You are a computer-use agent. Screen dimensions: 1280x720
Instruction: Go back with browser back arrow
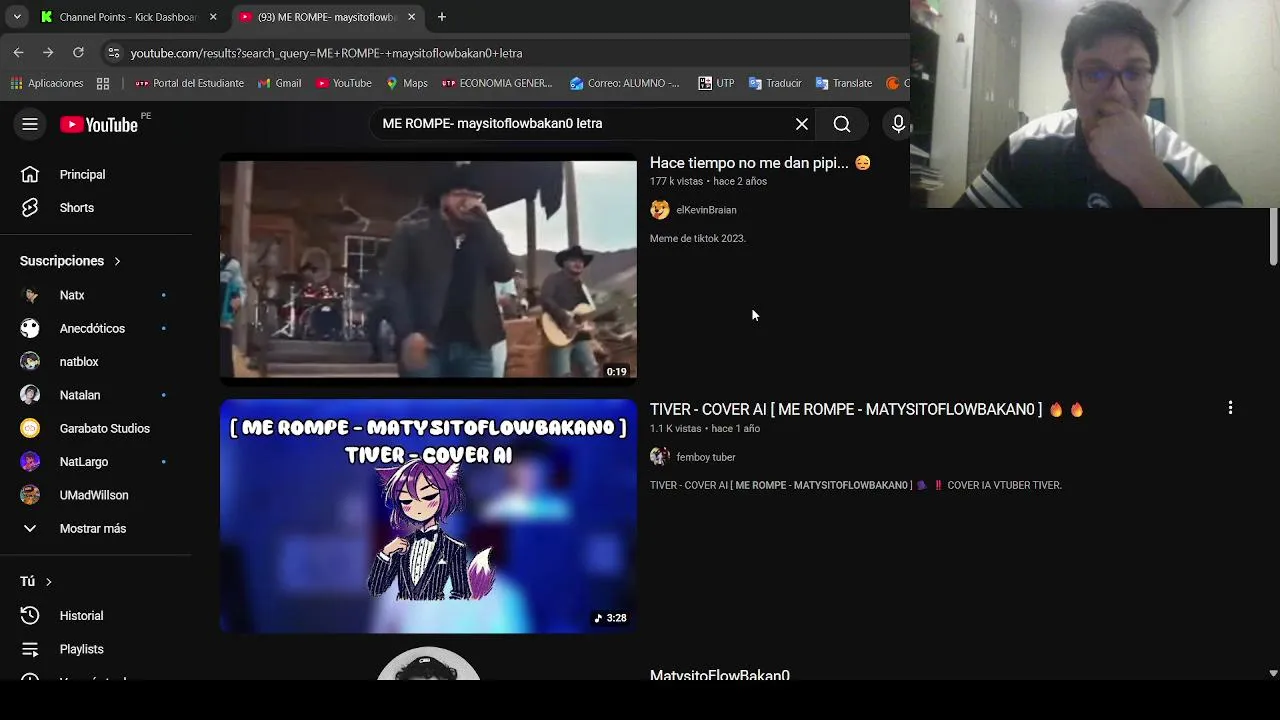18,53
